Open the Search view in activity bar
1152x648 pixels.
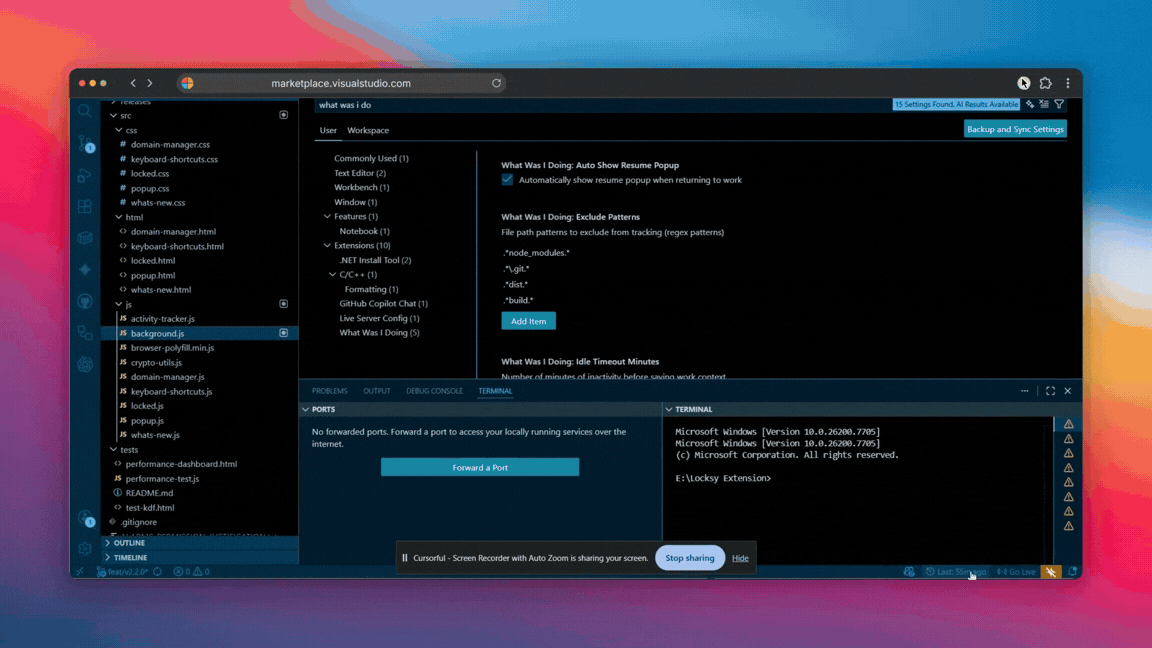pos(84,112)
